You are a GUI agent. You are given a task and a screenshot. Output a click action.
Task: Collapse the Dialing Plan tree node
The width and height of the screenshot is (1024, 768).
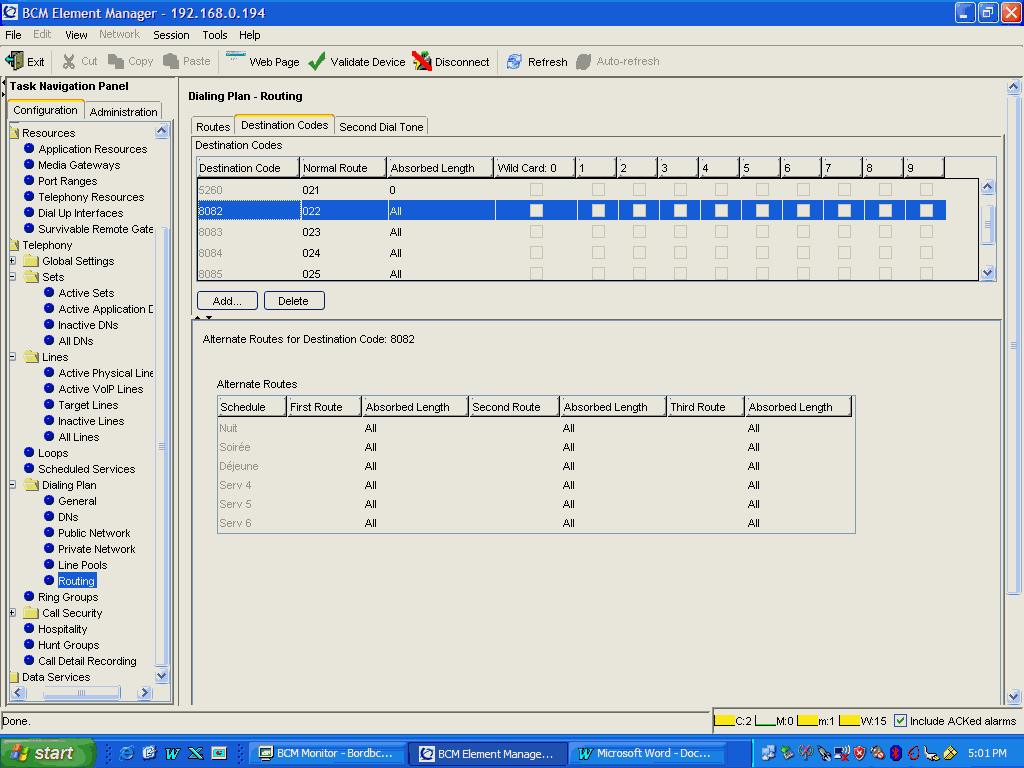click(12, 485)
